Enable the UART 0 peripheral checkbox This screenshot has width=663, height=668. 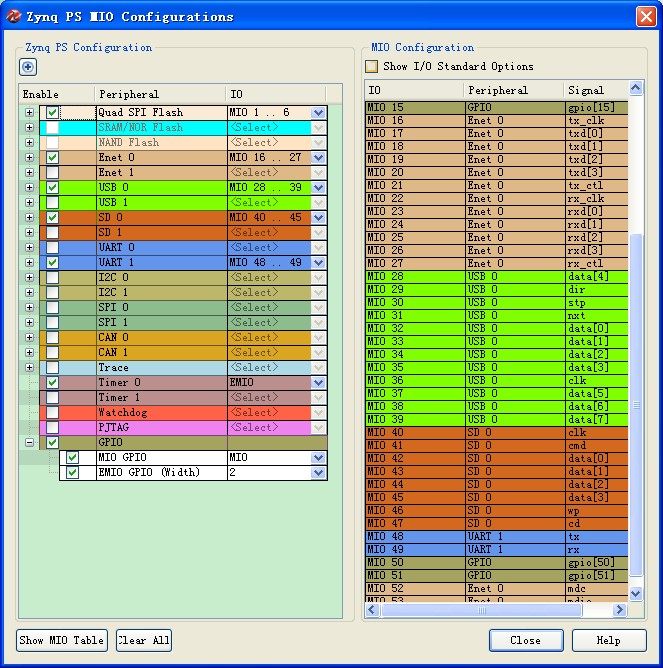click(52, 248)
